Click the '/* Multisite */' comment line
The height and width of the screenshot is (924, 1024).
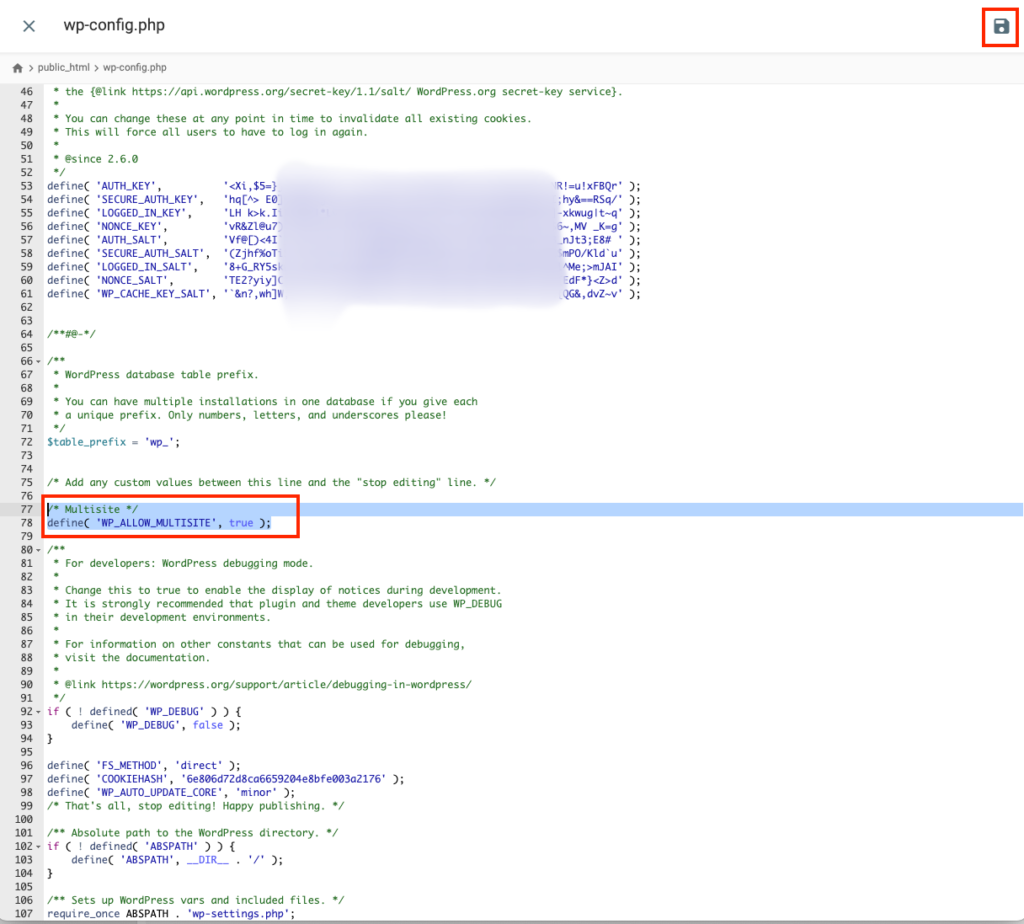[92, 509]
